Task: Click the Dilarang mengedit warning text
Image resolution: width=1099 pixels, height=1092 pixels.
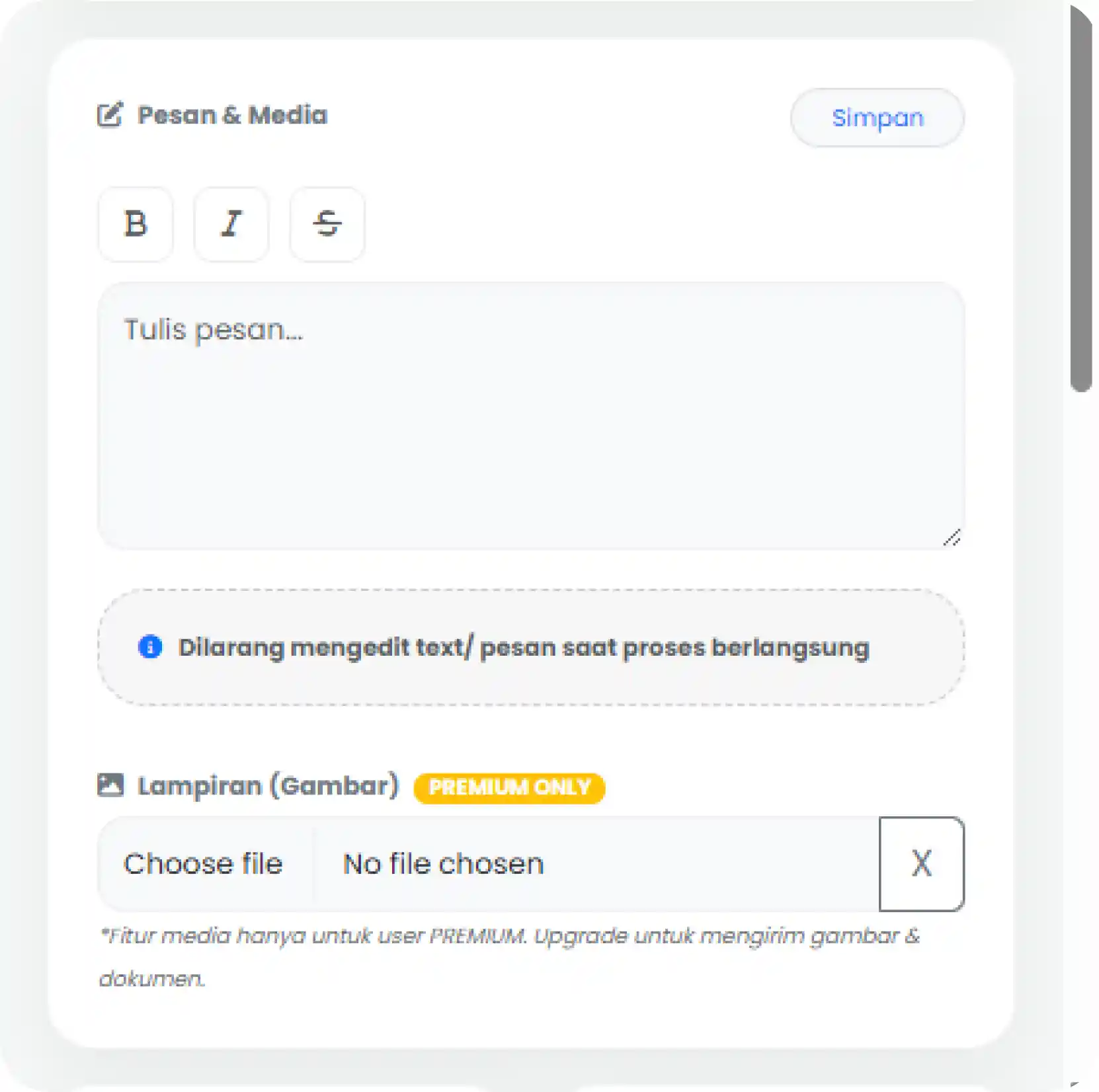Action: 523,648
